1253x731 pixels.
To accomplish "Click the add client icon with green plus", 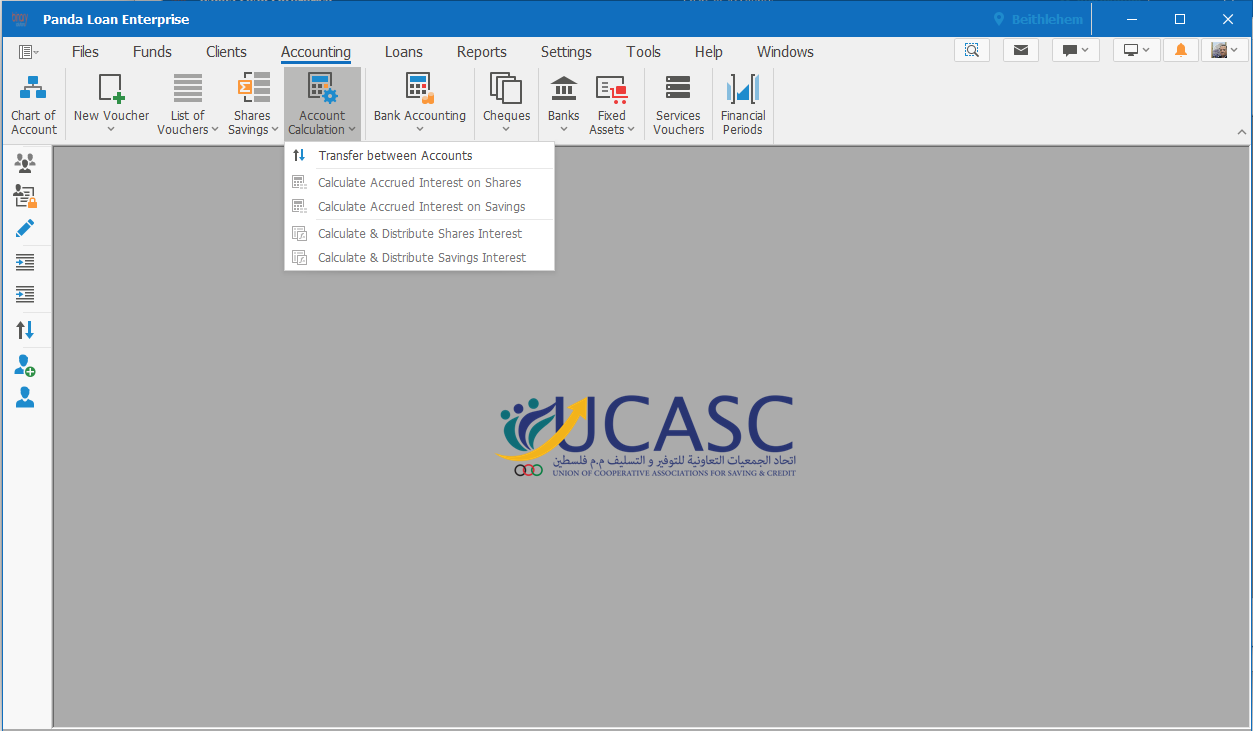I will [25, 365].
